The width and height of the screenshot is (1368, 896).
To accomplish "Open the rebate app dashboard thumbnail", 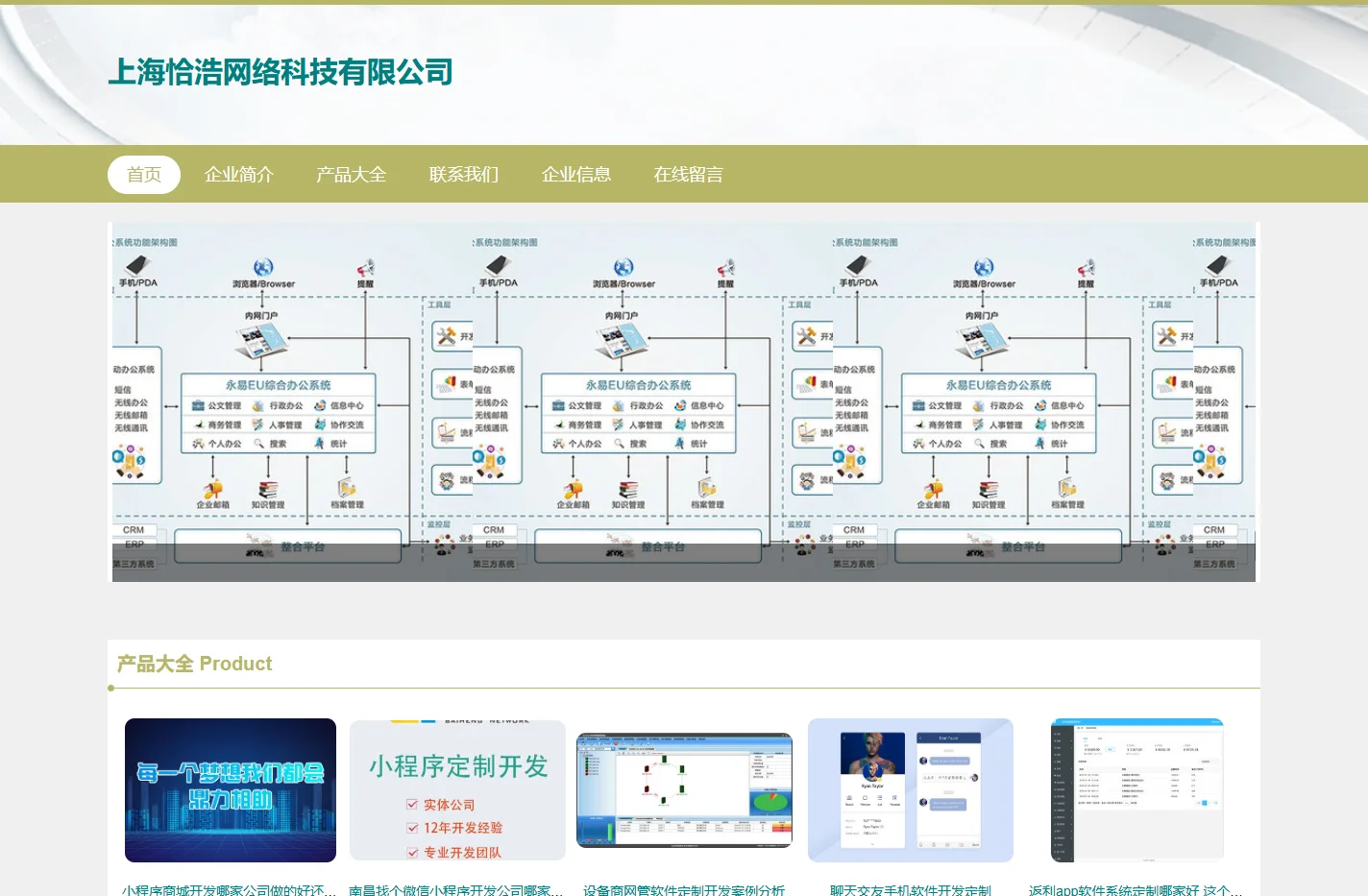I will [x=1137, y=790].
